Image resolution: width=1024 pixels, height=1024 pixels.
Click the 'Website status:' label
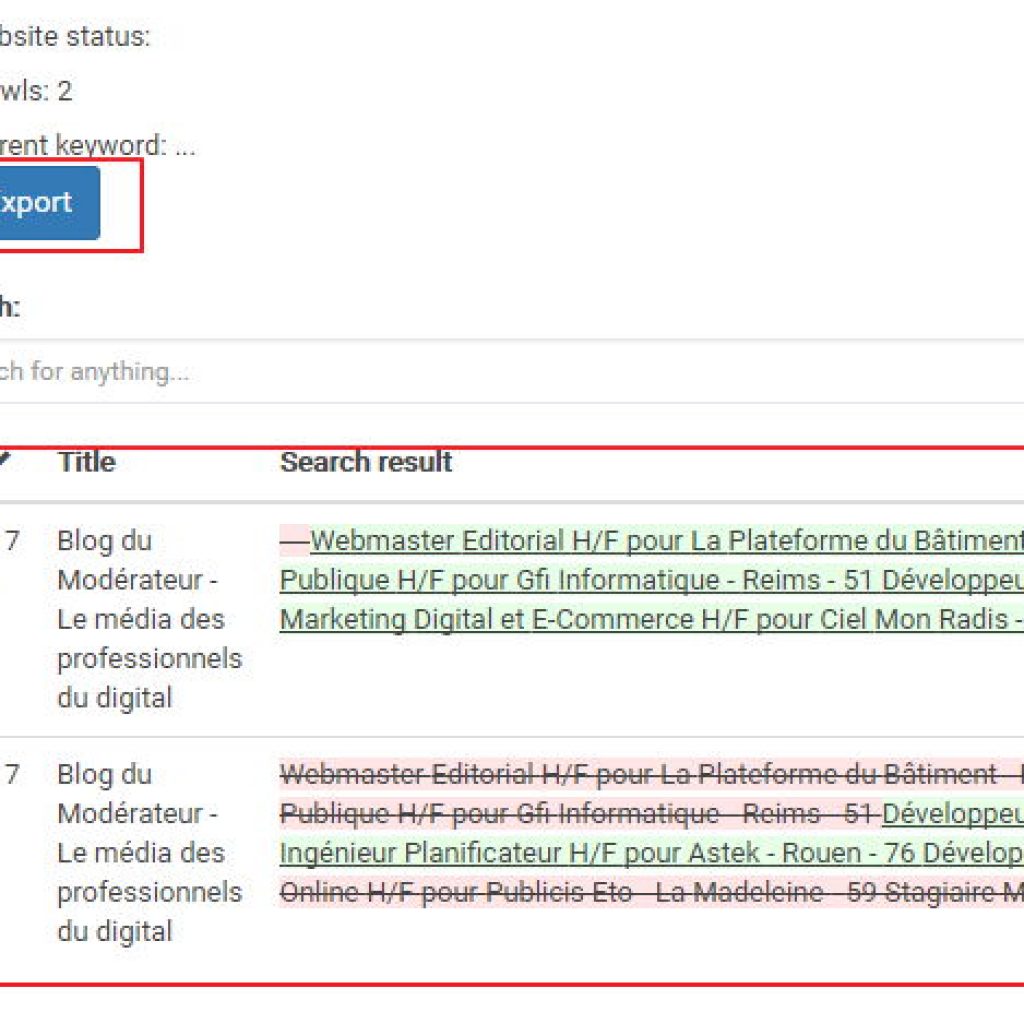click(x=75, y=36)
